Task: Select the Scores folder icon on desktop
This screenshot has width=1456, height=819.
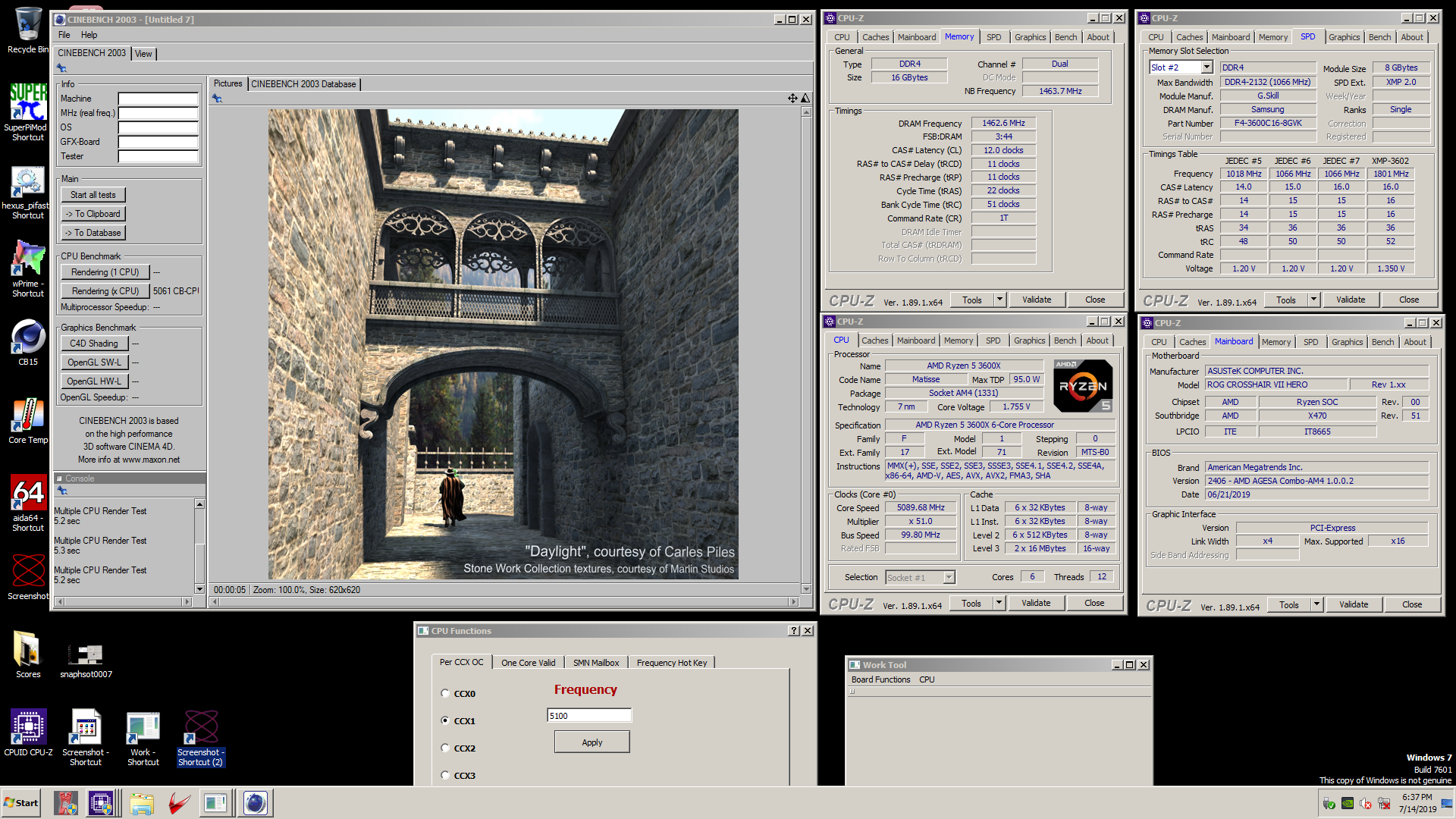Action: click(28, 654)
